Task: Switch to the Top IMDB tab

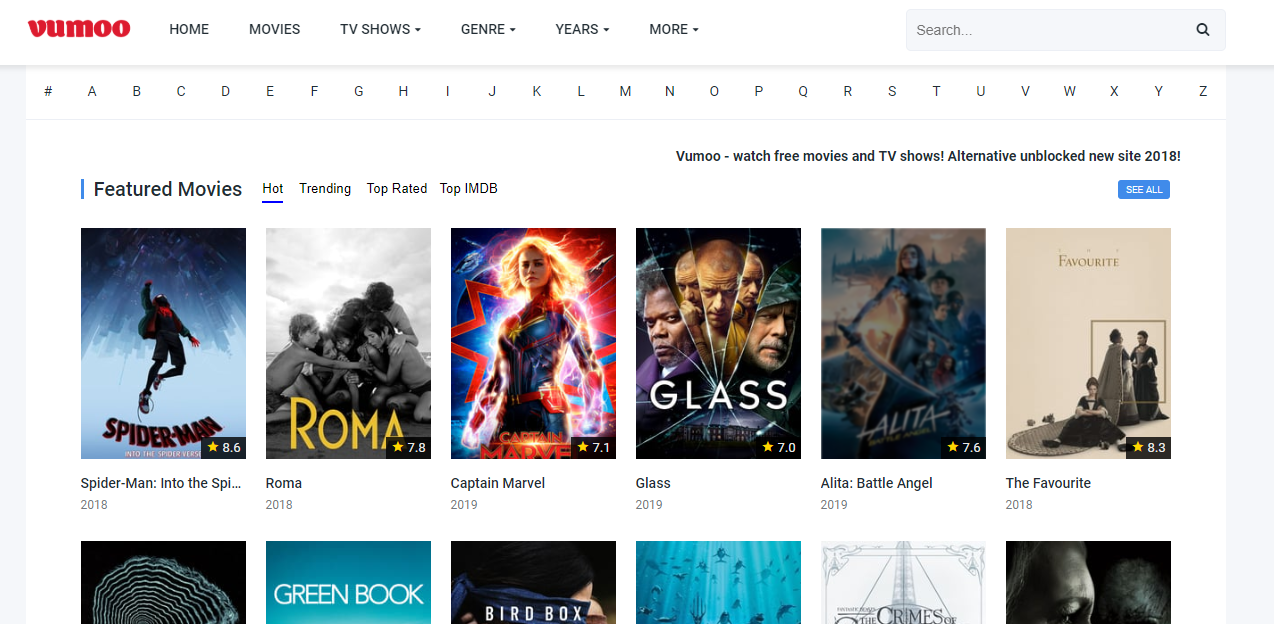Action: tap(469, 189)
